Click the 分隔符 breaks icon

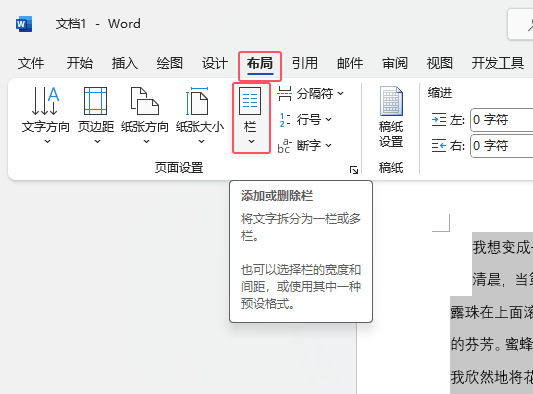coord(285,93)
